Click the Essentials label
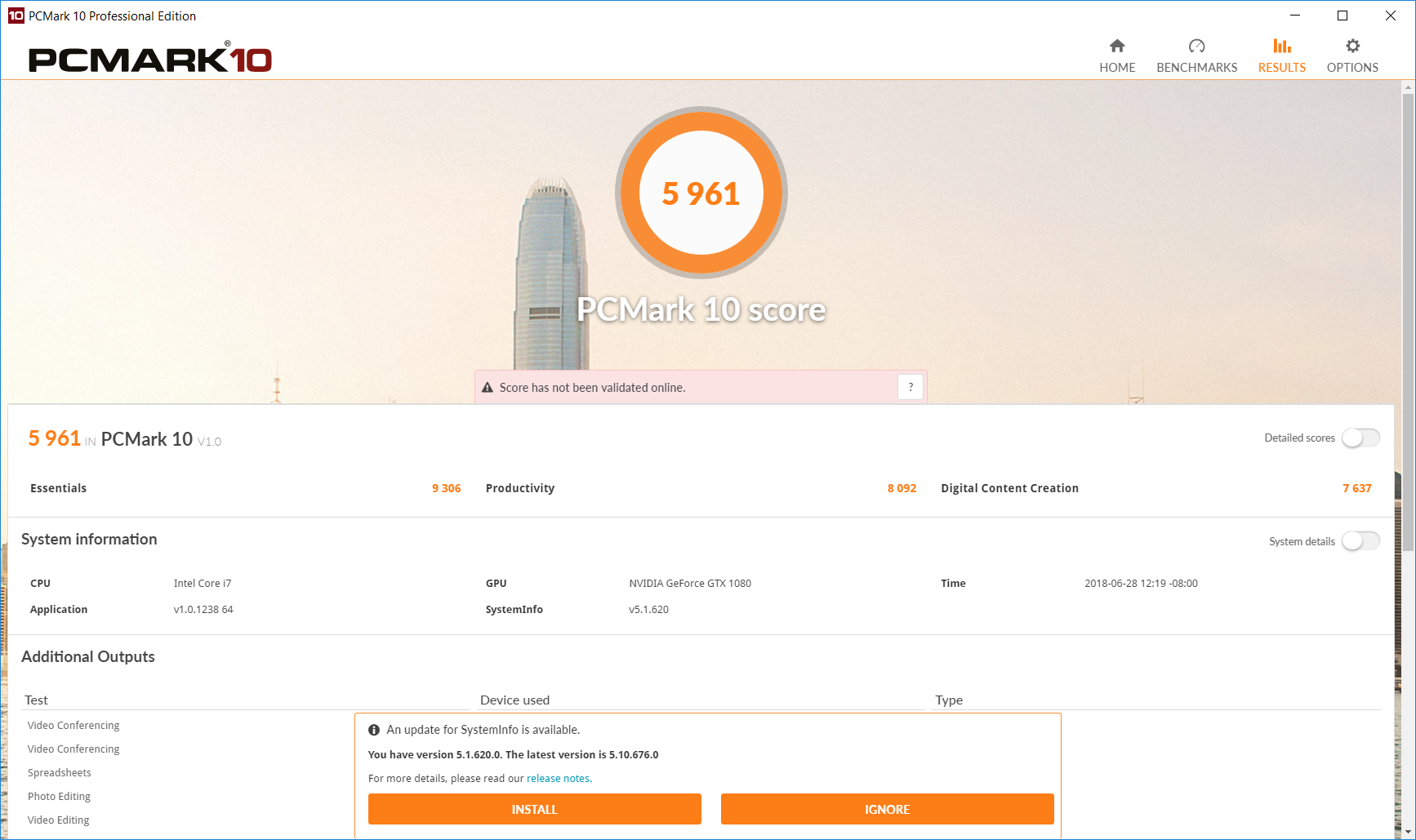Screen dimensions: 1416x840 click(58, 488)
